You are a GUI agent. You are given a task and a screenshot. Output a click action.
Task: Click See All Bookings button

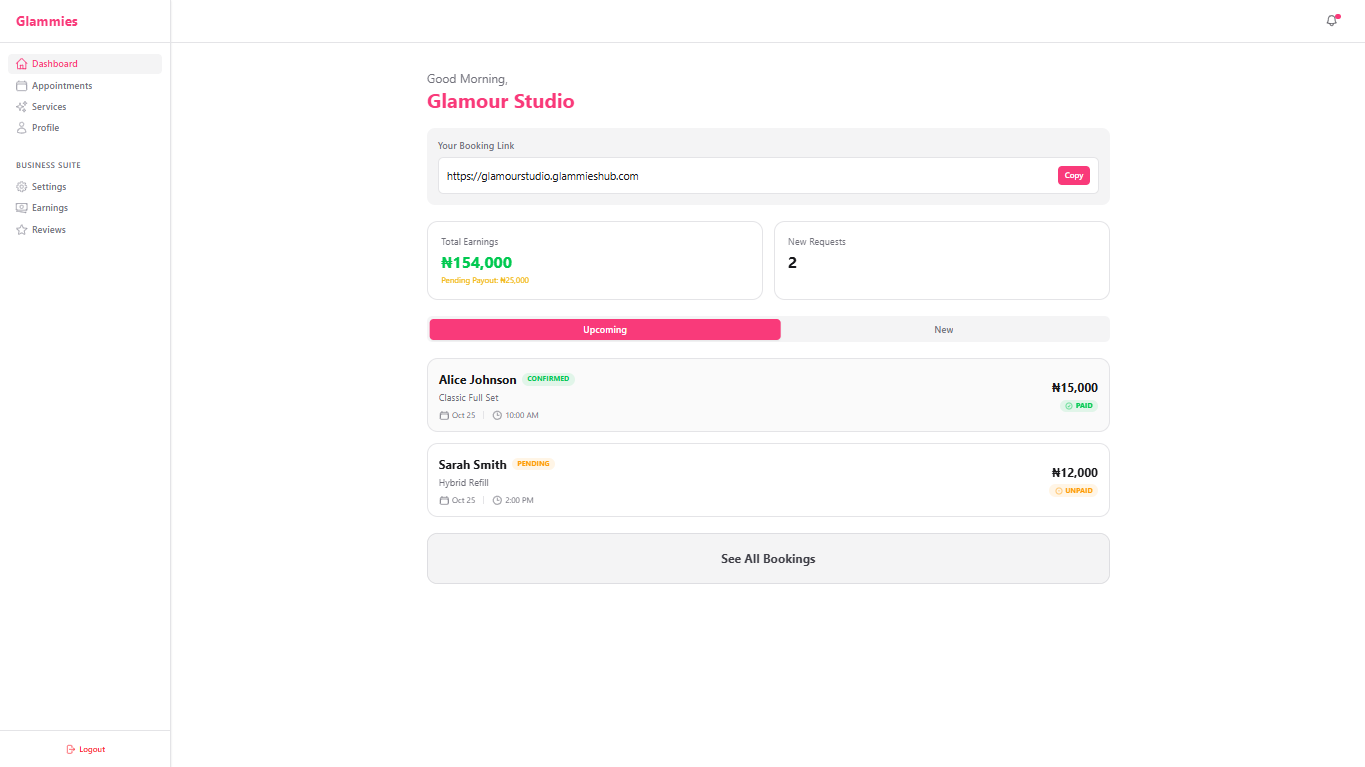pos(768,558)
